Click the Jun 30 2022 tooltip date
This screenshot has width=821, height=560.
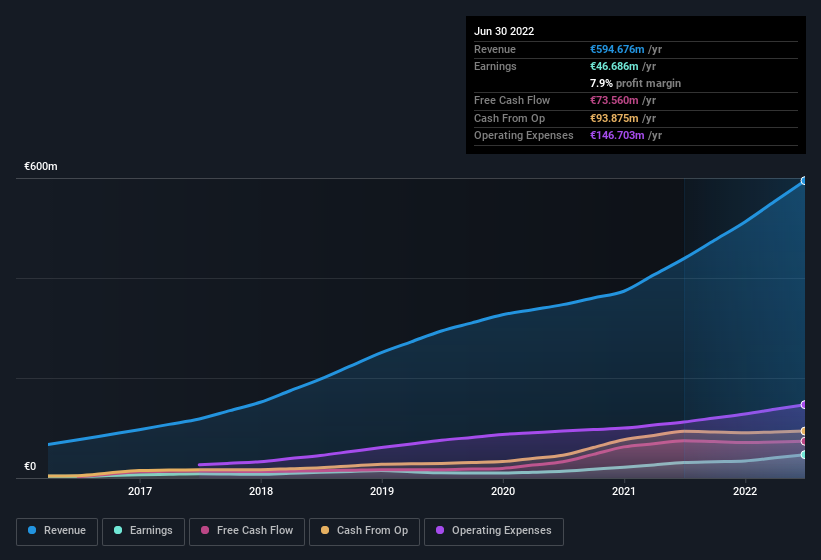point(504,31)
